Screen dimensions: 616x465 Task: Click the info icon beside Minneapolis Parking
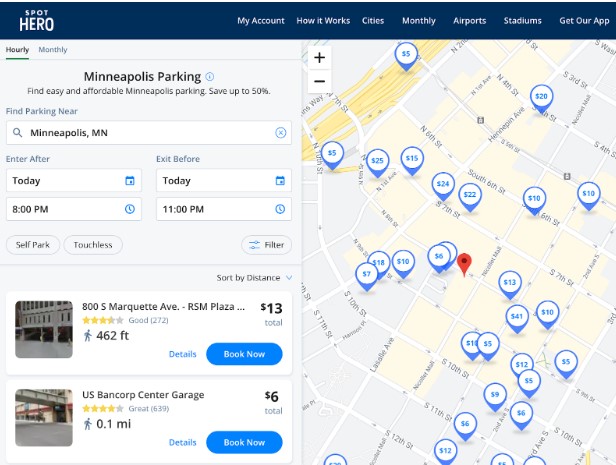(x=210, y=77)
